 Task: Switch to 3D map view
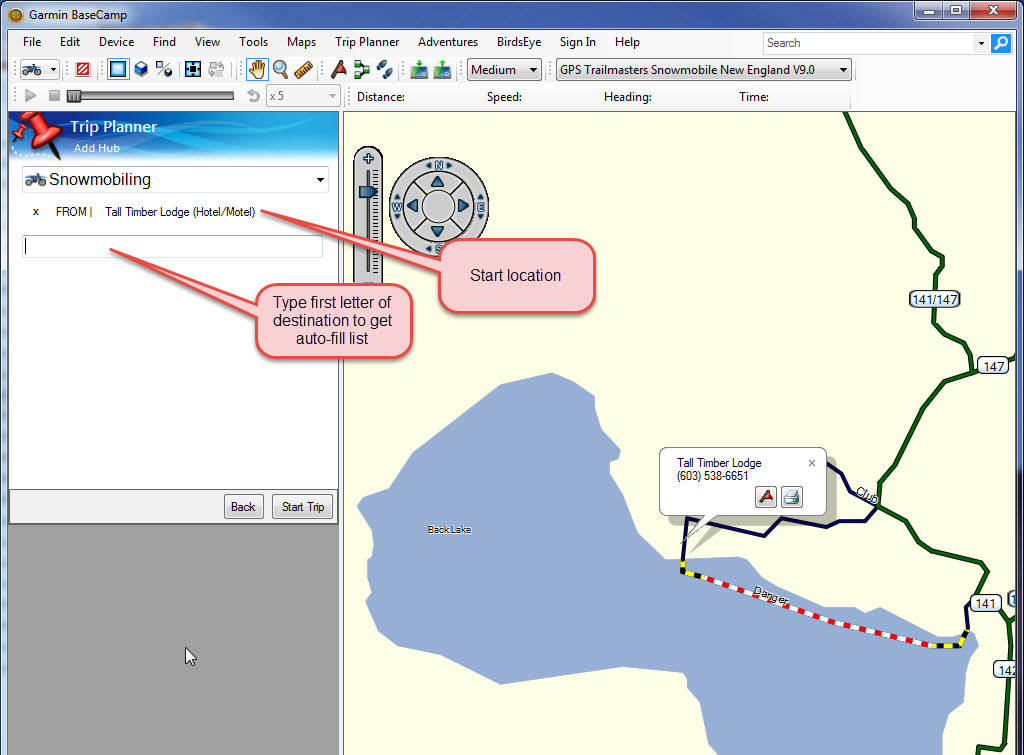141,69
